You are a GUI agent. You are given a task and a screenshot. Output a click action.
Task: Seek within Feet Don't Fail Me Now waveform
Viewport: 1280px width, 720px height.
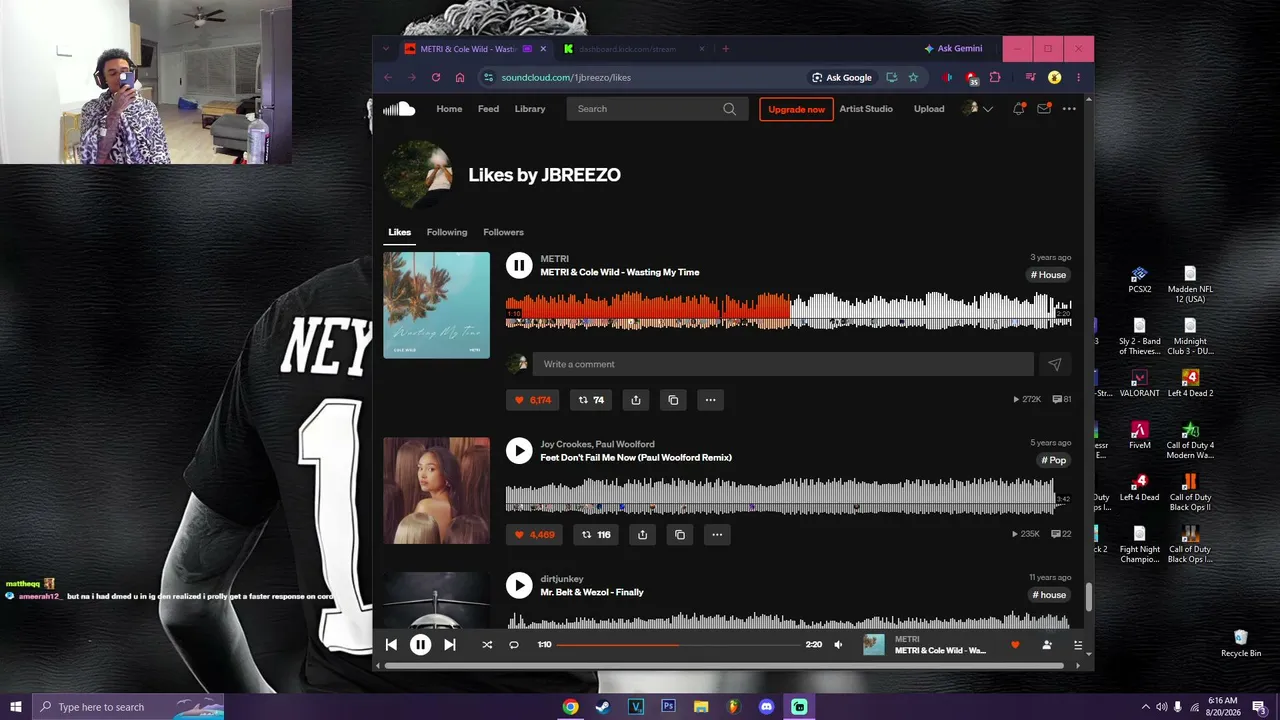pos(788,496)
